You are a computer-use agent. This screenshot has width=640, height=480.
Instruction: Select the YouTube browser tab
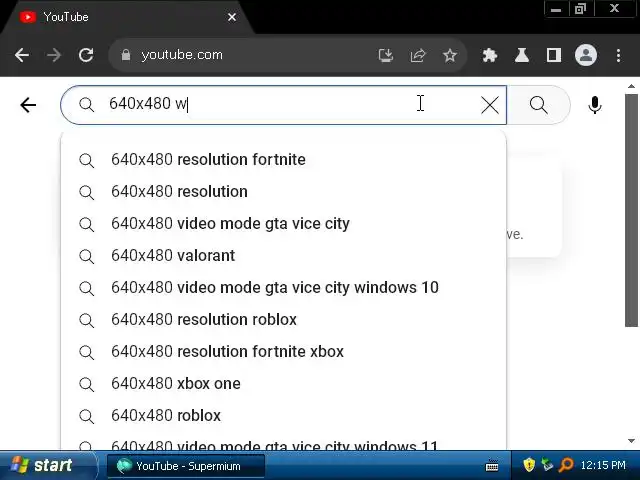(x=127, y=17)
